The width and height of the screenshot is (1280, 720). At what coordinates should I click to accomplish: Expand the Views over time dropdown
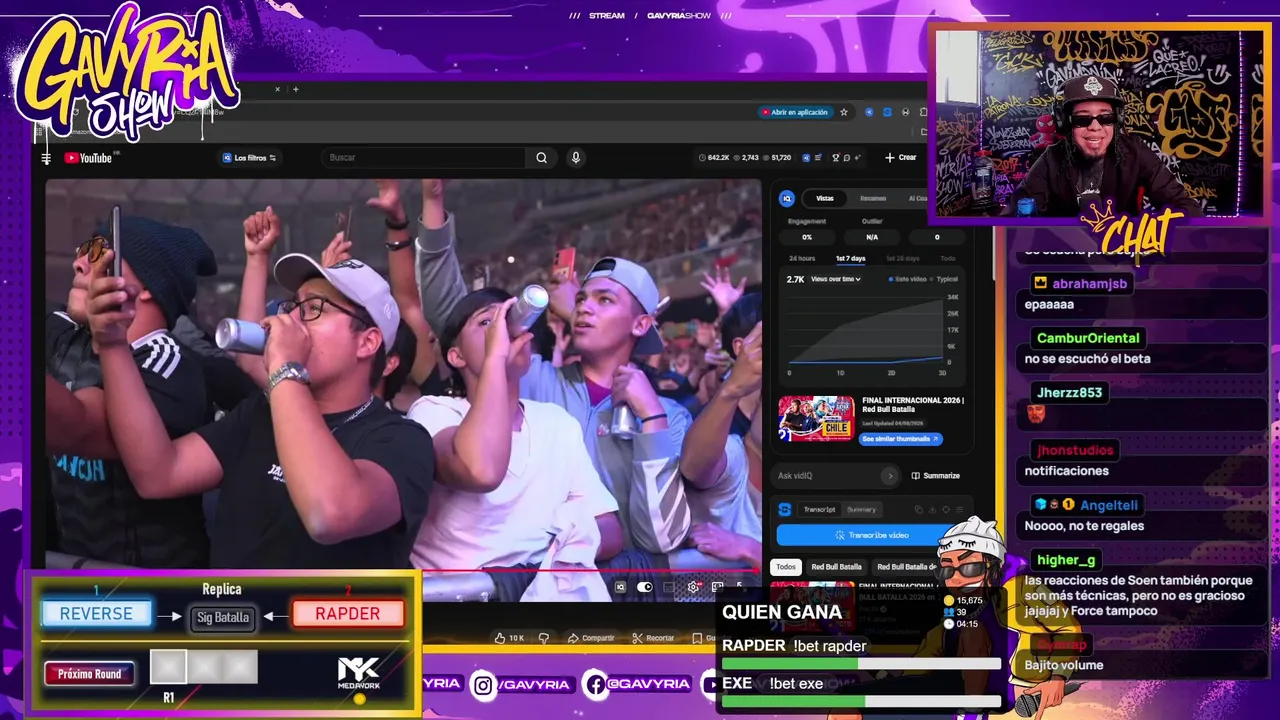pyautogui.click(x=836, y=279)
